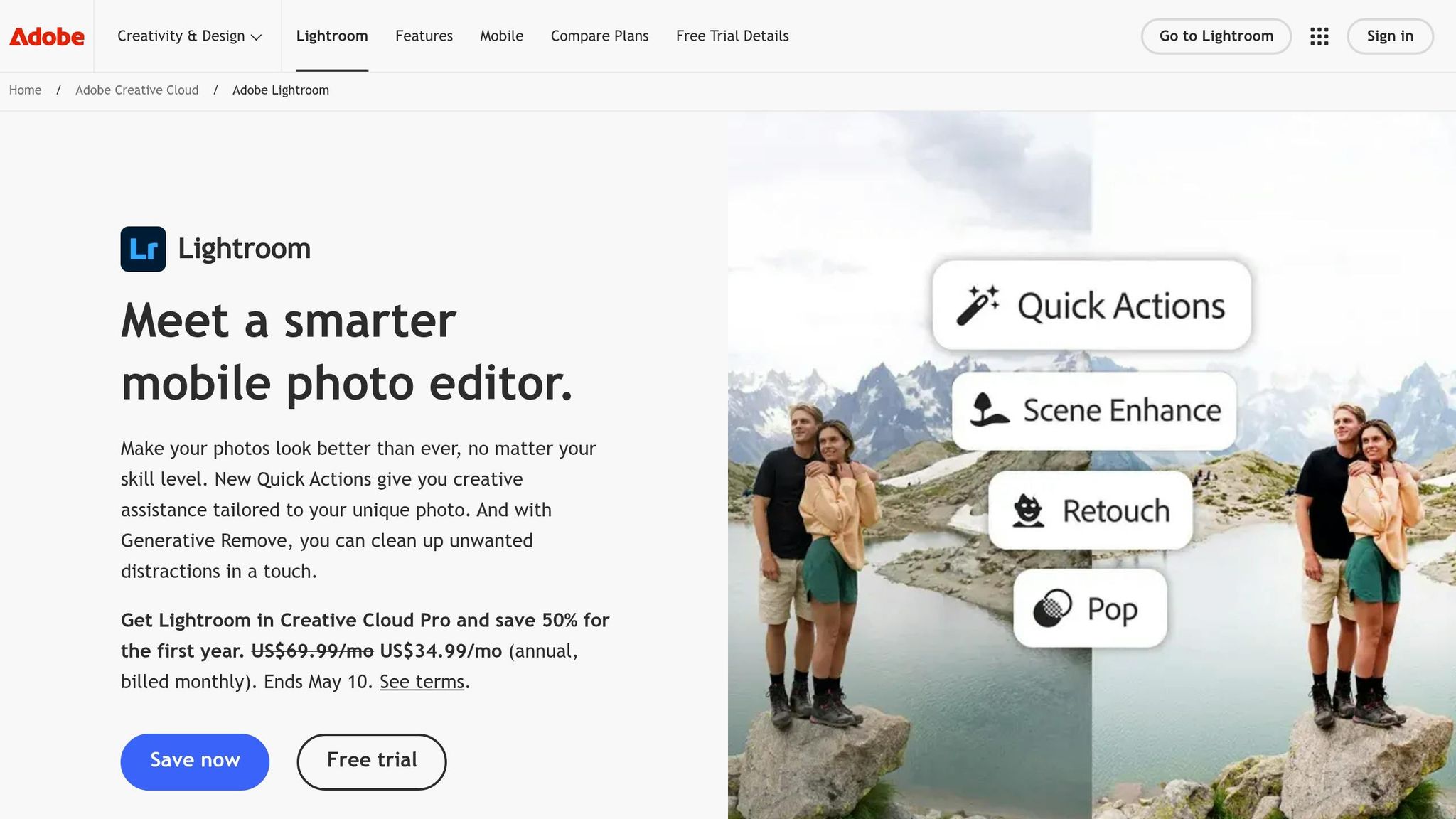The width and height of the screenshot is (1456, 819).
Task: Click the Lightroom Lr app icon
Action: coord(143,249)
